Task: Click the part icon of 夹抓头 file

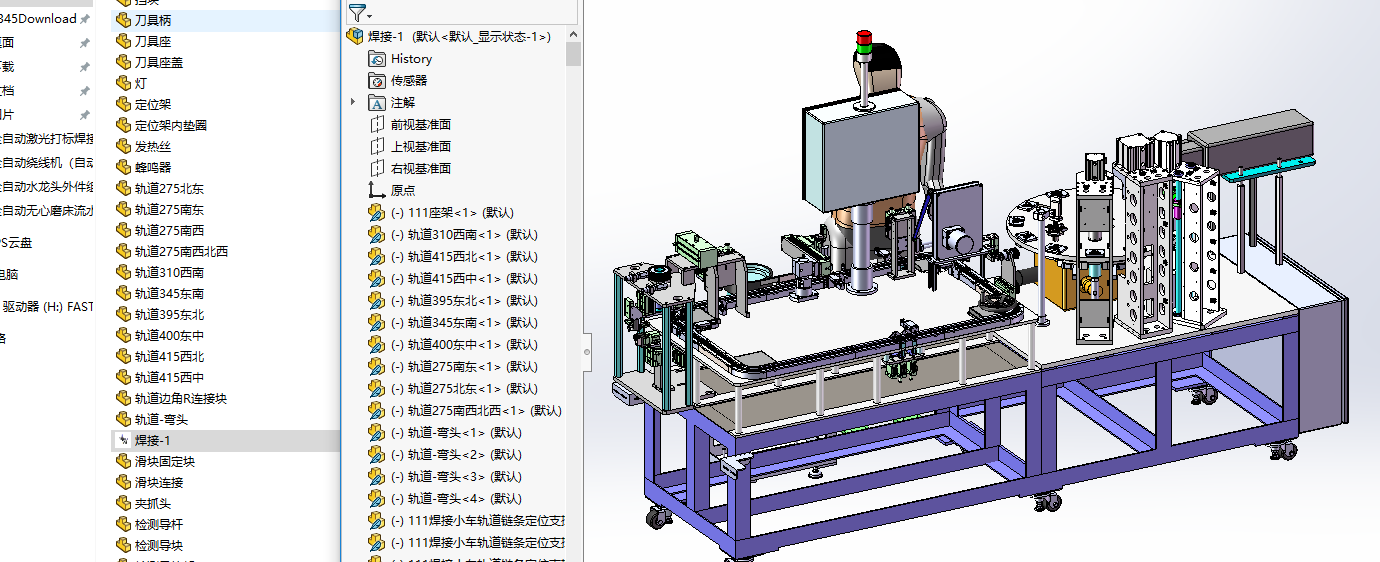Action: [124, 503]
